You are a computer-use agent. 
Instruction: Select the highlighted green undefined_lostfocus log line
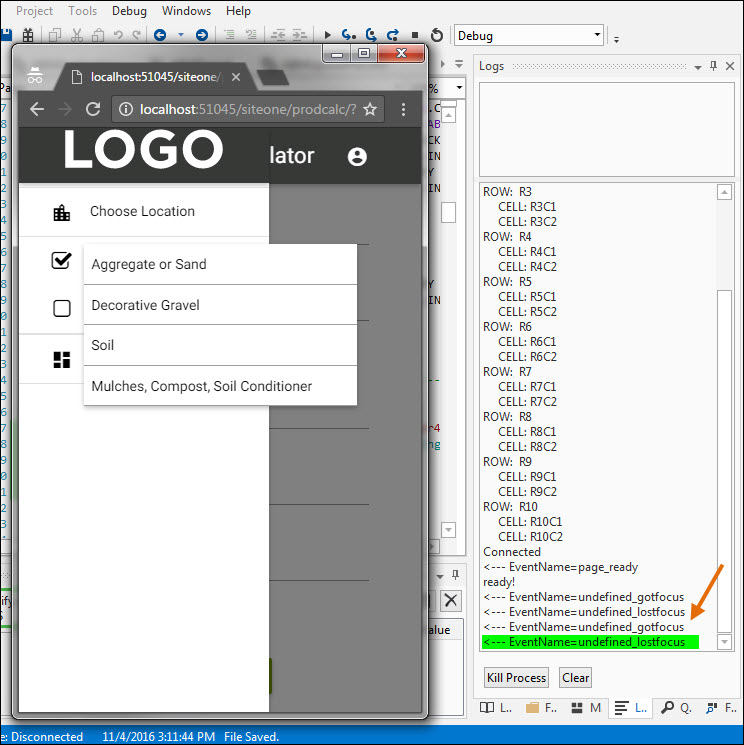(x=590, y=642)
